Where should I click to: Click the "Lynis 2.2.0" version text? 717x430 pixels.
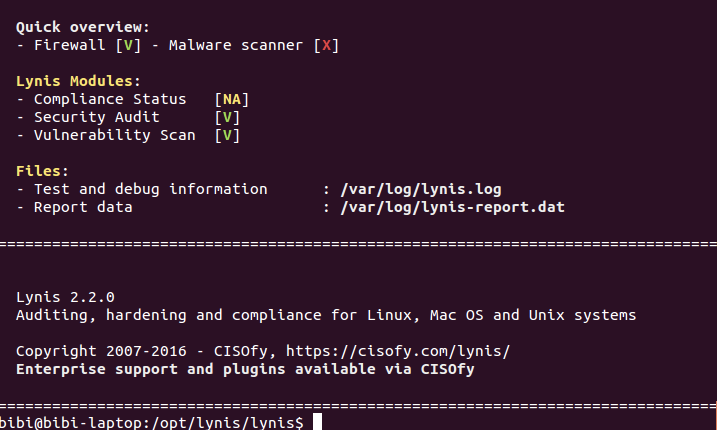click(65, 297)
